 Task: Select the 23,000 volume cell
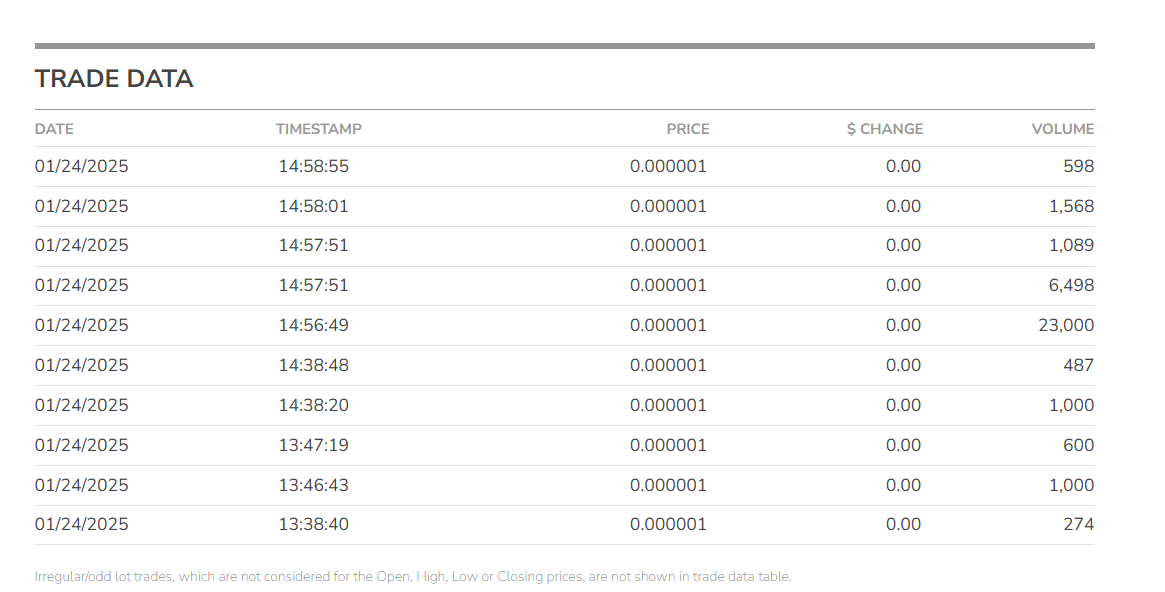(x=1067, y=325)
